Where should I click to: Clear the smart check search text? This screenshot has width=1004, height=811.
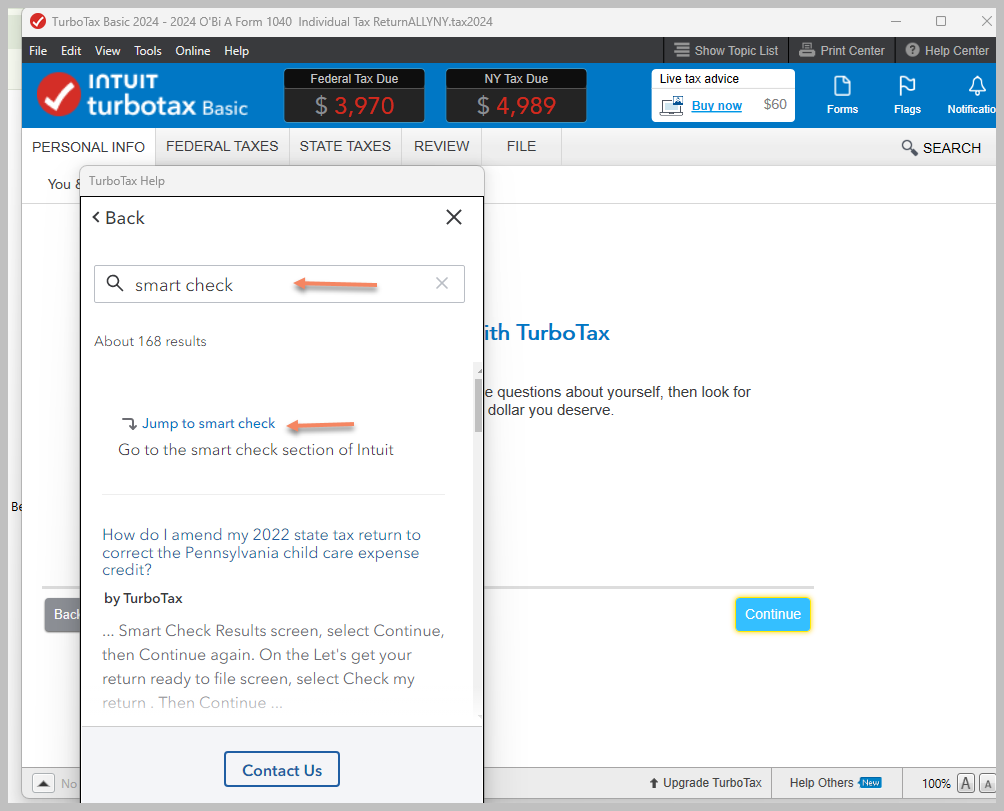pyautogui.click(x=442, y=283)
